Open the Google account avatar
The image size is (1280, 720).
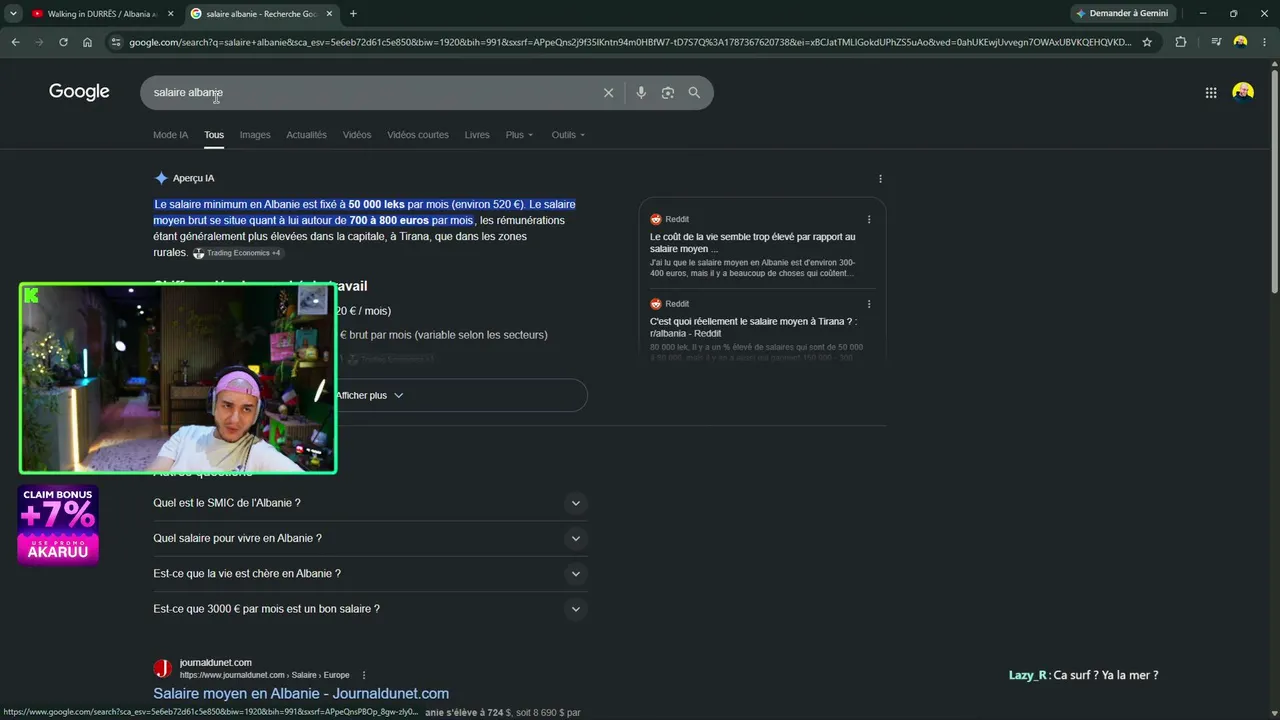(1243, 93)
